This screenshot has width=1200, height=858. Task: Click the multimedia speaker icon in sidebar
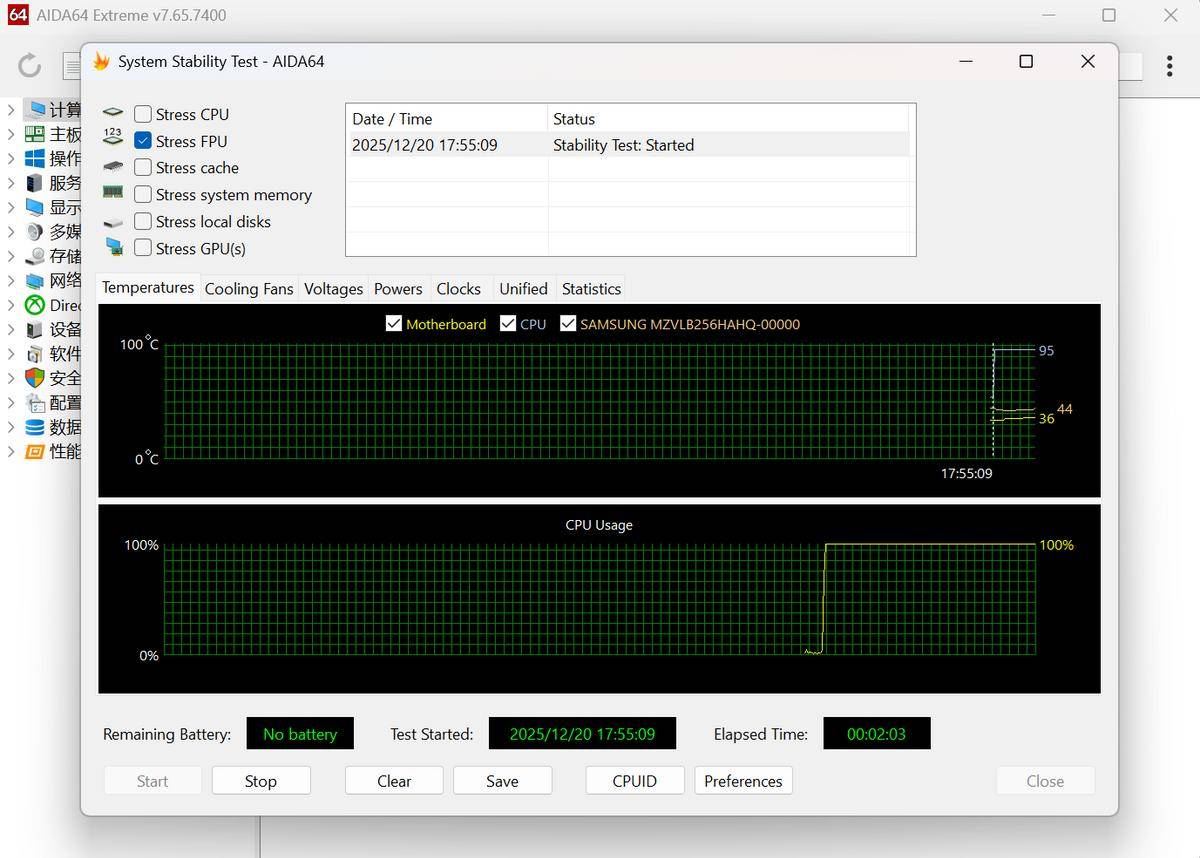click(x=35, y=231)
